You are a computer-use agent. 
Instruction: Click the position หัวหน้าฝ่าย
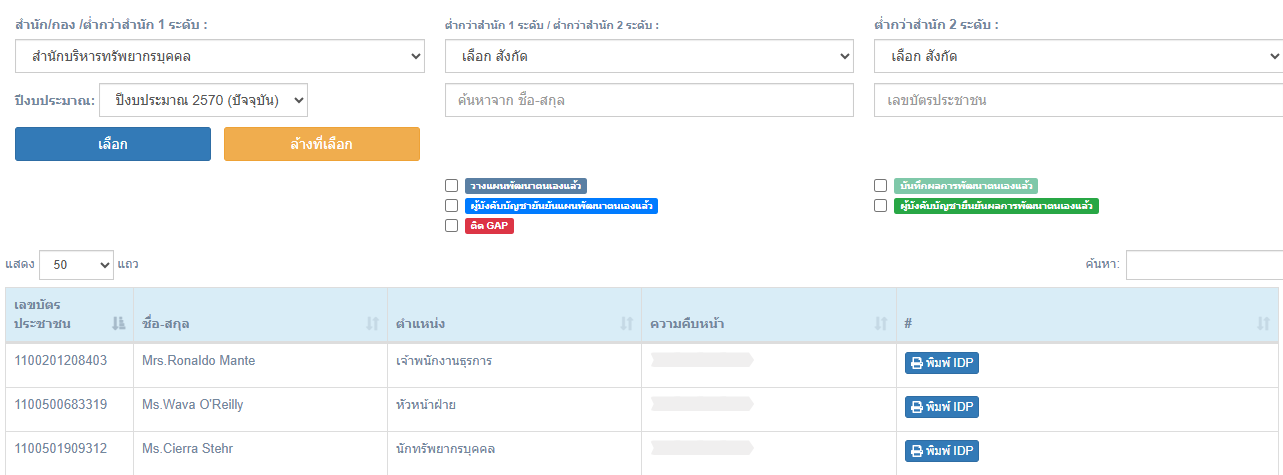pyautogui.click(x=426, y=404)
